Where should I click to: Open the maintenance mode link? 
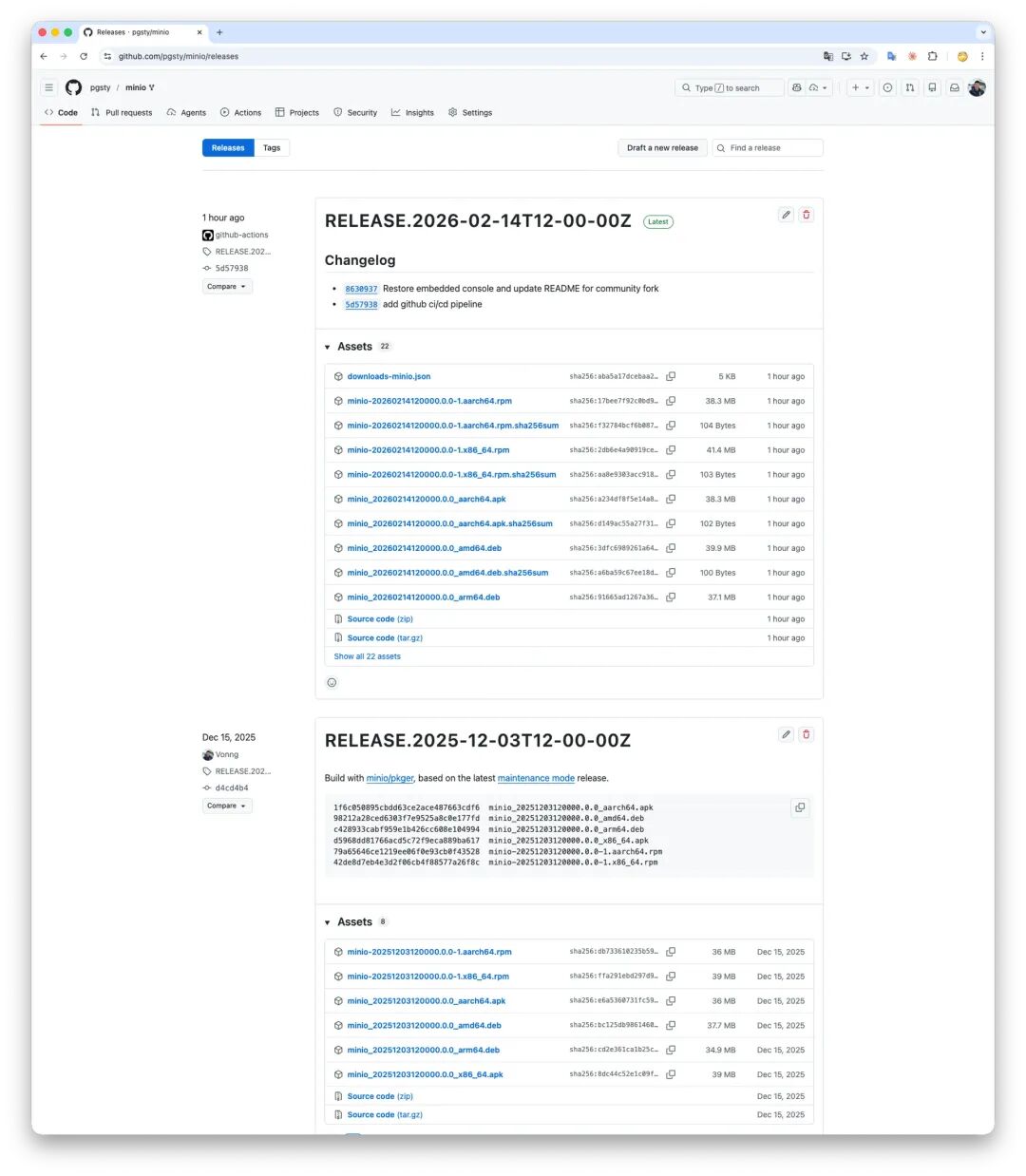point(536,778)
